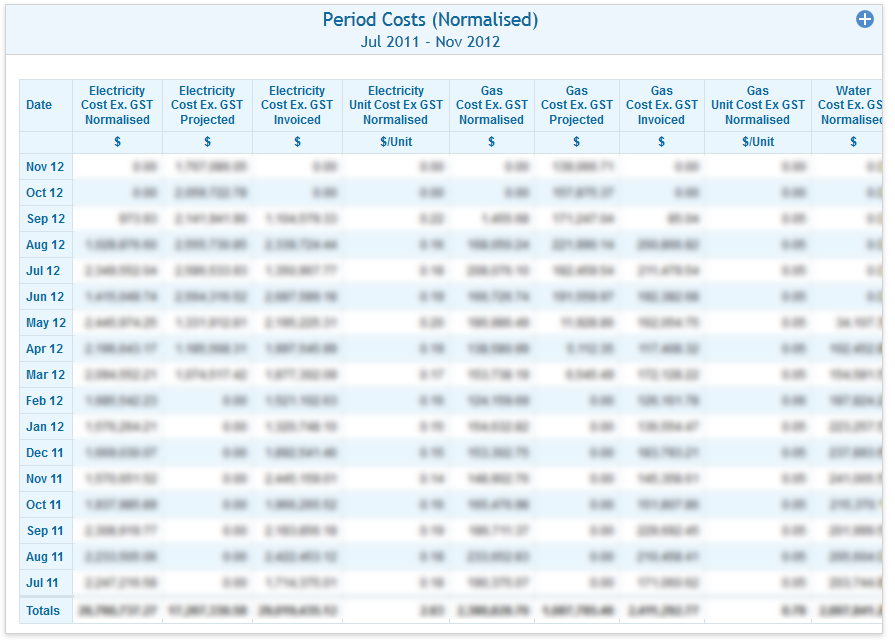Screen dimensions: 895x643
Task: Open the Jun 12 date row
Action: click(x=45, y=297)
